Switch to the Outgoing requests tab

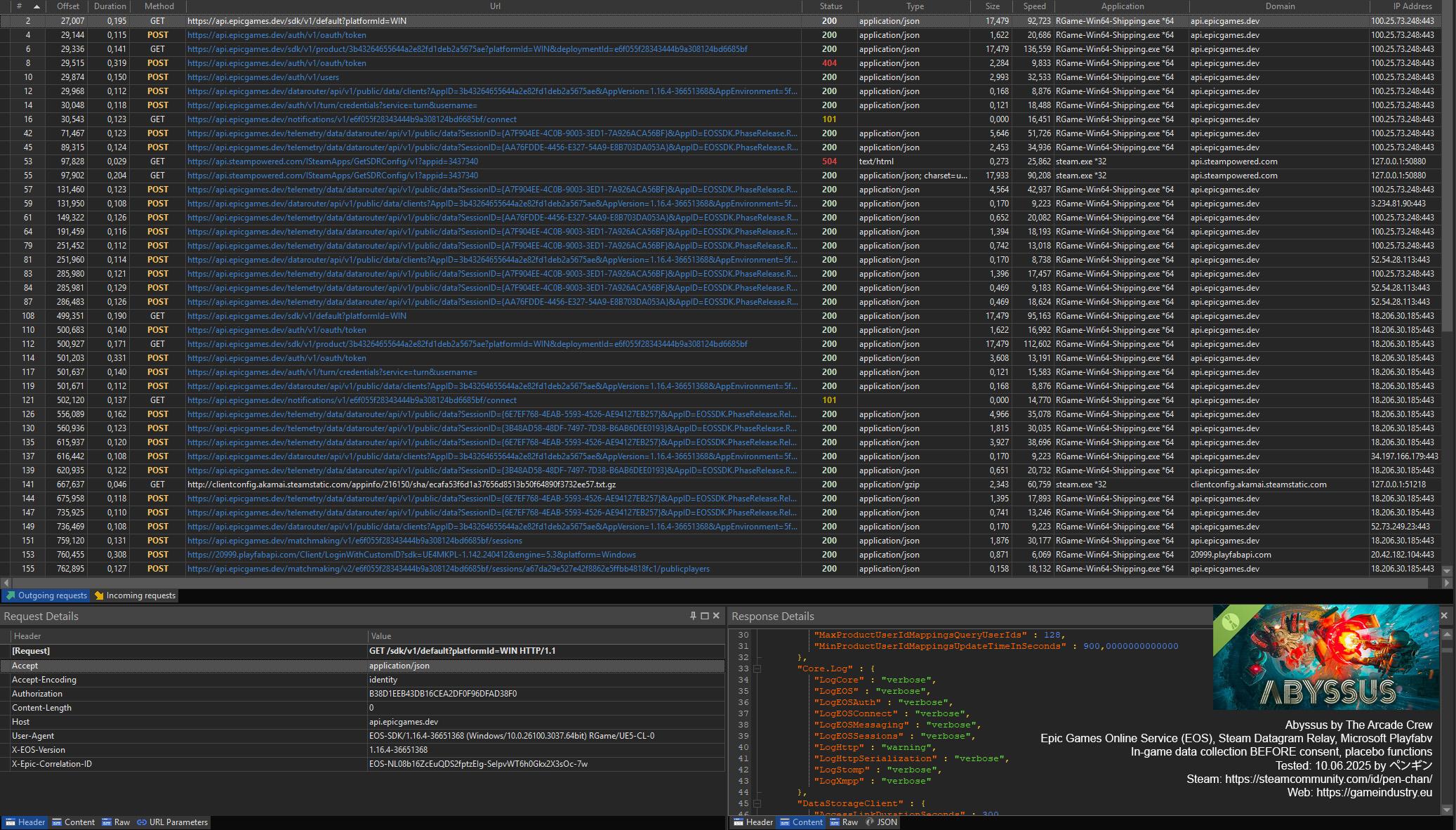point(46,595)
